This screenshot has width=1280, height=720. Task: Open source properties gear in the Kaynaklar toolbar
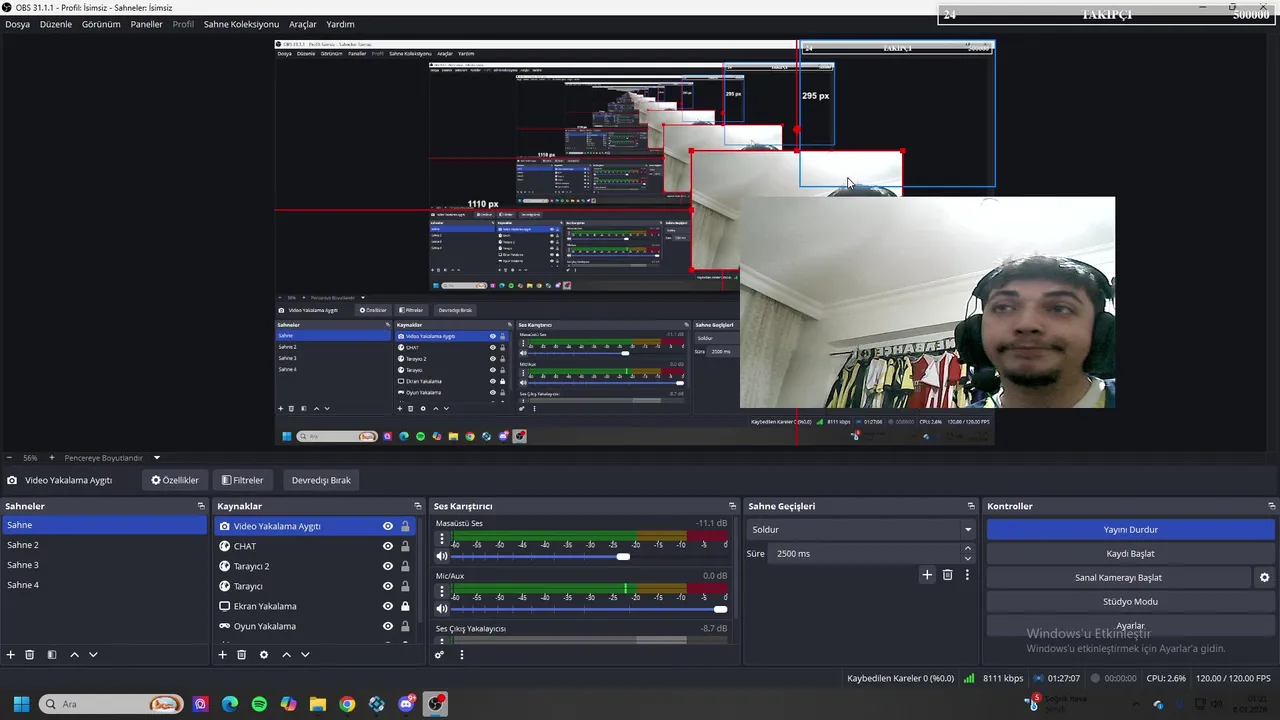click(x=264, y=655)
